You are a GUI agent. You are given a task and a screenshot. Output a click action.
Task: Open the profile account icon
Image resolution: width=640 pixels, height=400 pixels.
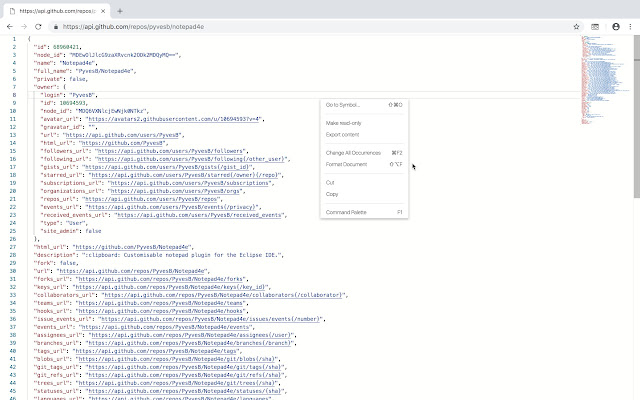(616, 27)
